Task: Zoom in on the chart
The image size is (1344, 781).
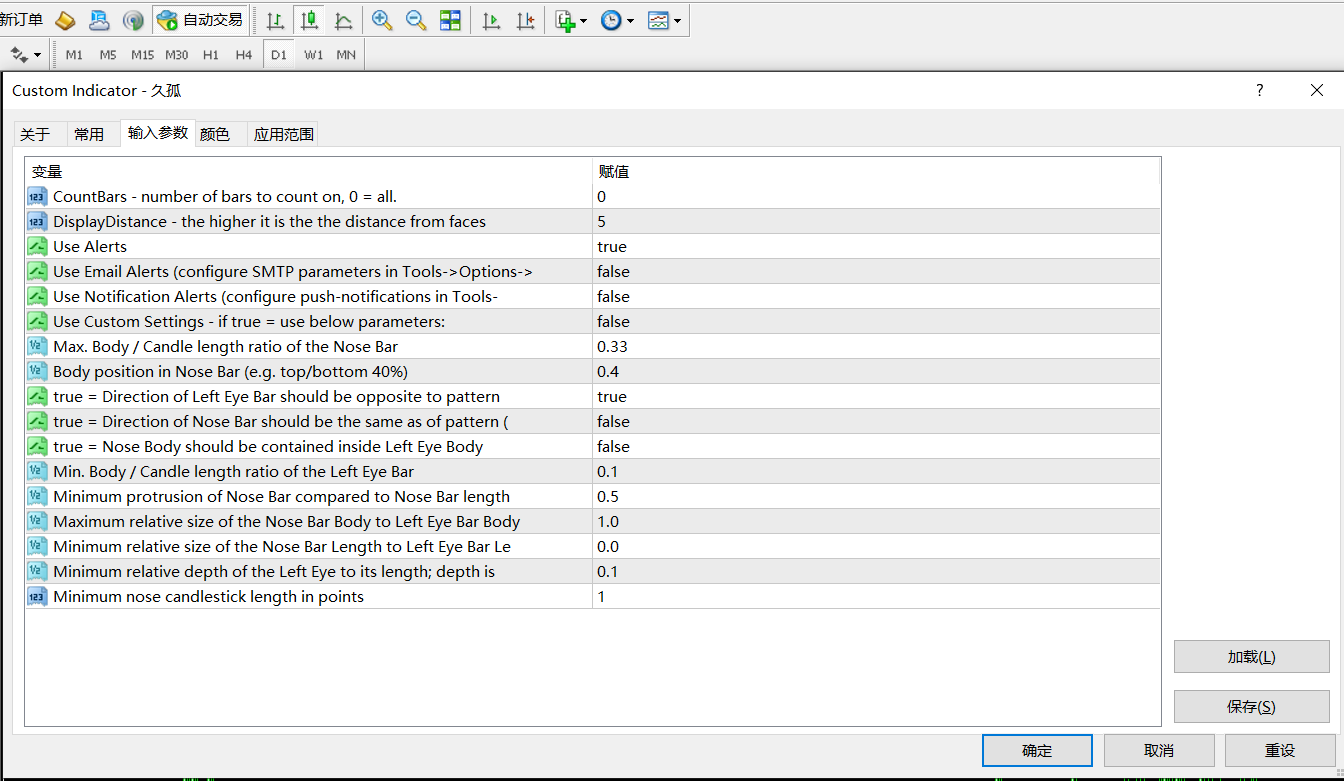Action: [382, 20]
